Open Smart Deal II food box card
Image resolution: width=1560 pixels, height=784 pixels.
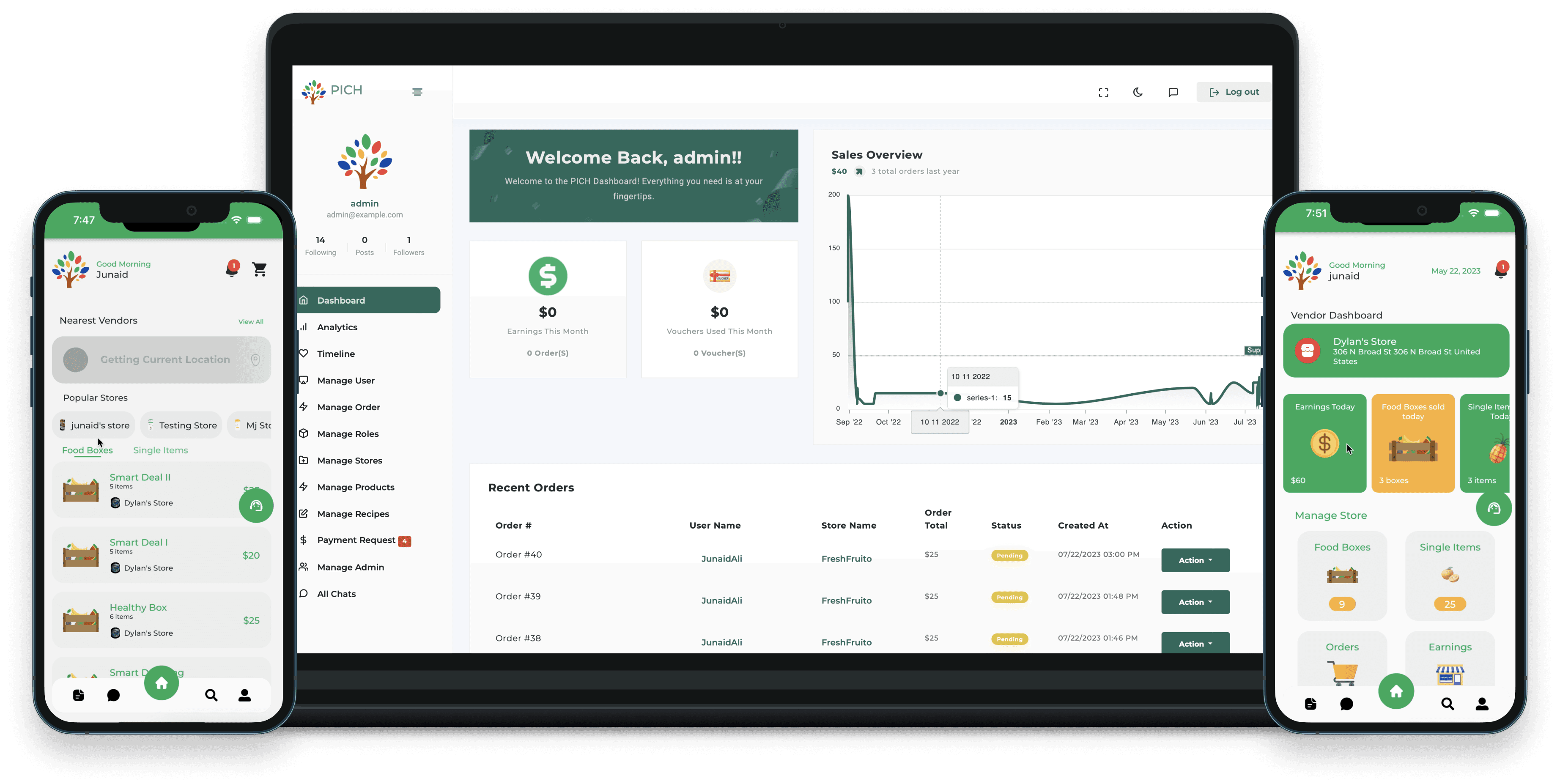point(161,490)
